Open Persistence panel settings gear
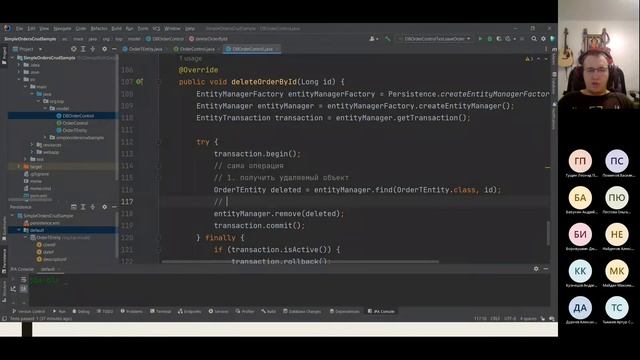Screen dimensions: 640x360 (x=104, y=207)
